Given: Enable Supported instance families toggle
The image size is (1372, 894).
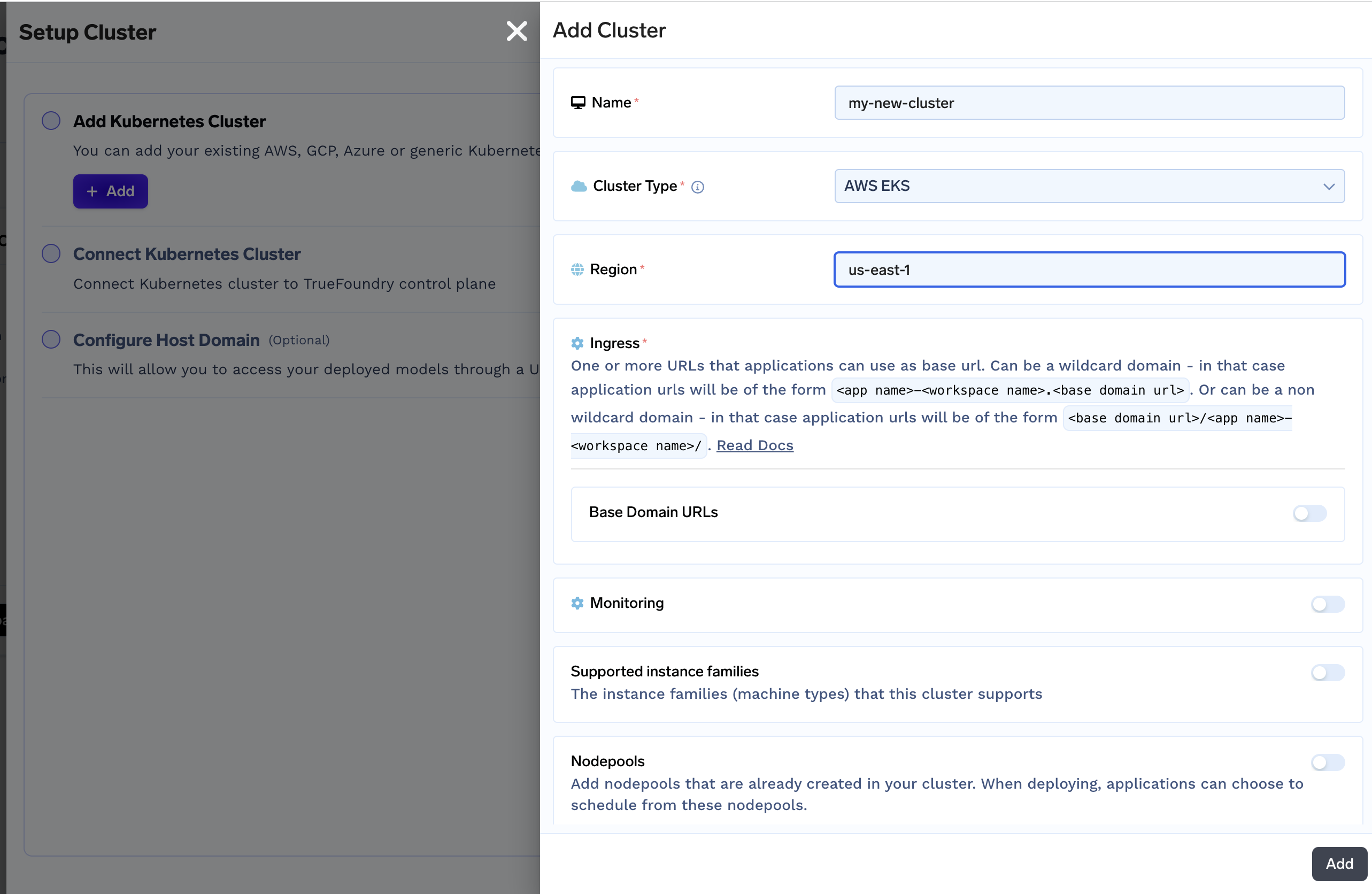Looking at the screenshot, I should click(1327, 672).
